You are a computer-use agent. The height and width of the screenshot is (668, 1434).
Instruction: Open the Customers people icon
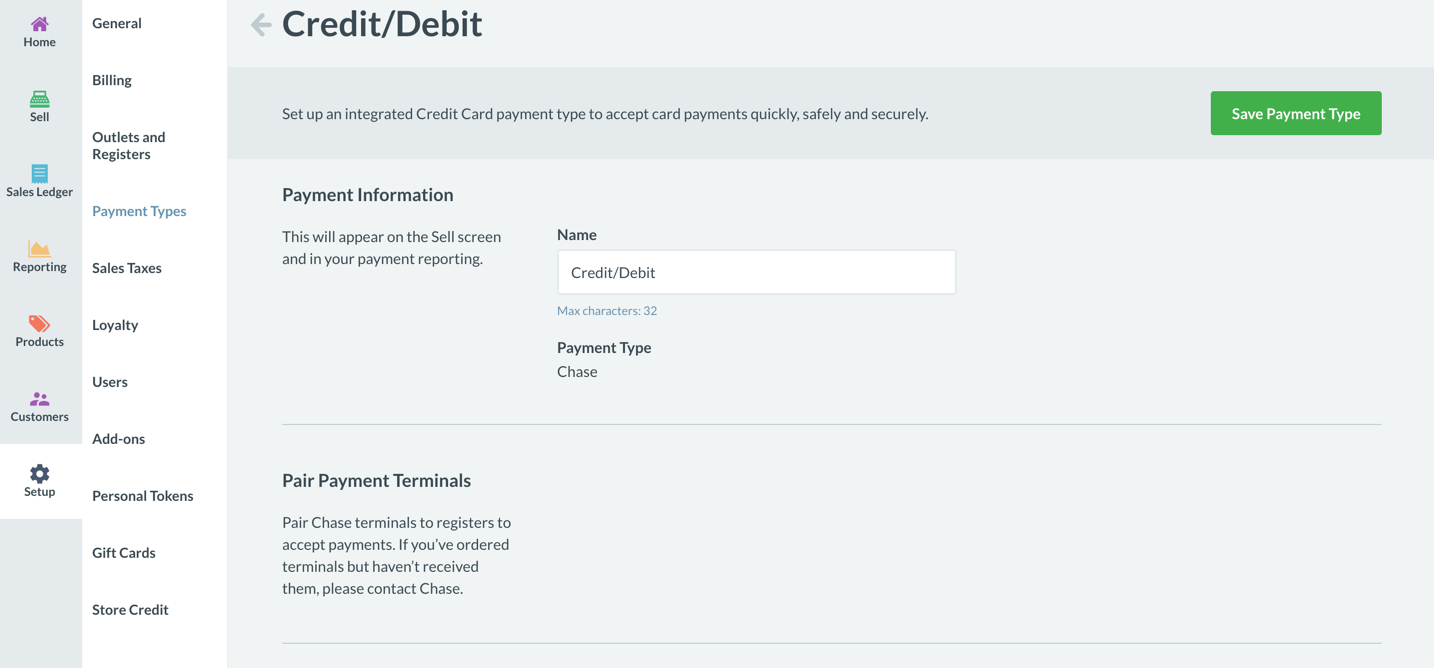[39, 399]
